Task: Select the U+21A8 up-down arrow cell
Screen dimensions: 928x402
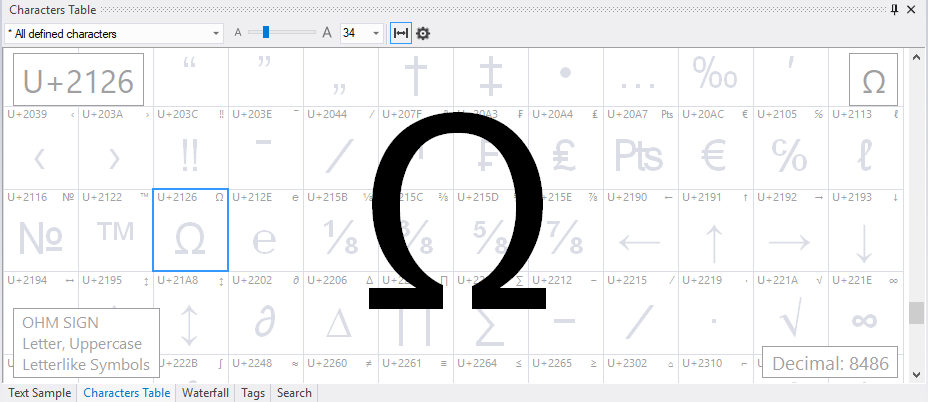Action: tap(191, 313)
